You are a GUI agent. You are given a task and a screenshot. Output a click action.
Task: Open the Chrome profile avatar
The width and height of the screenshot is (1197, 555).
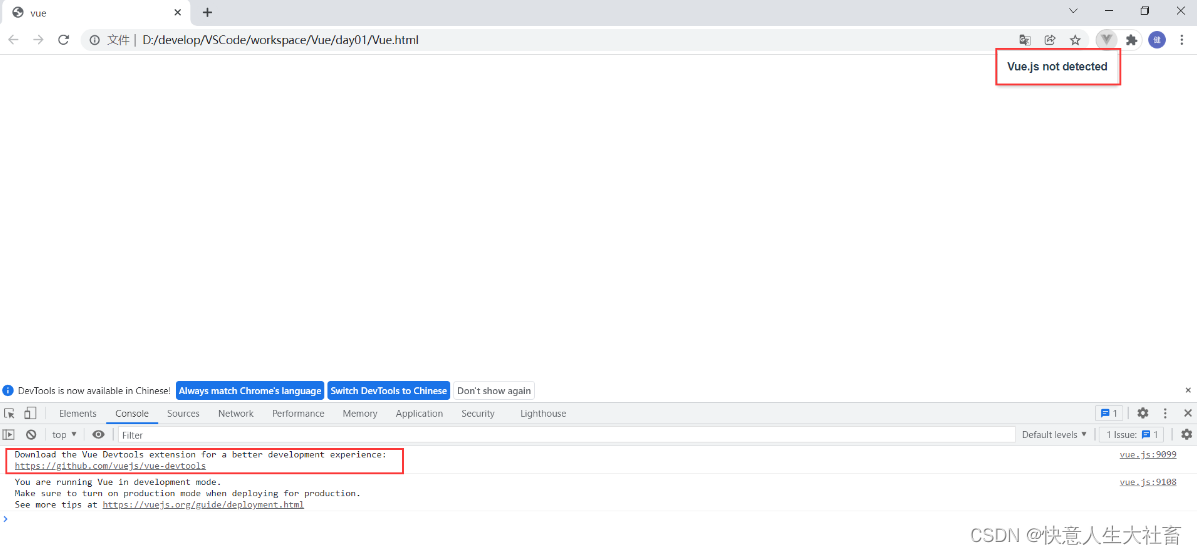pyautogui.click(x=1157, y=40)
